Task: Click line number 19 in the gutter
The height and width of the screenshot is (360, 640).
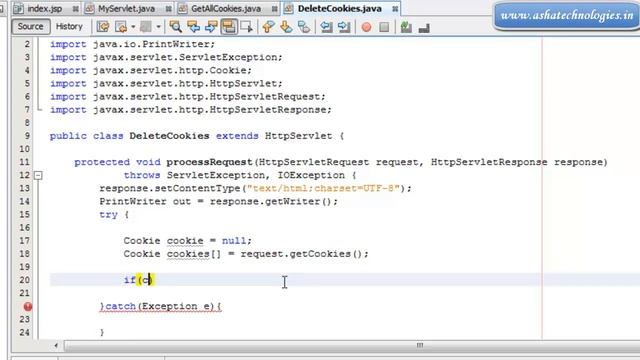Action: coord(24,267)
